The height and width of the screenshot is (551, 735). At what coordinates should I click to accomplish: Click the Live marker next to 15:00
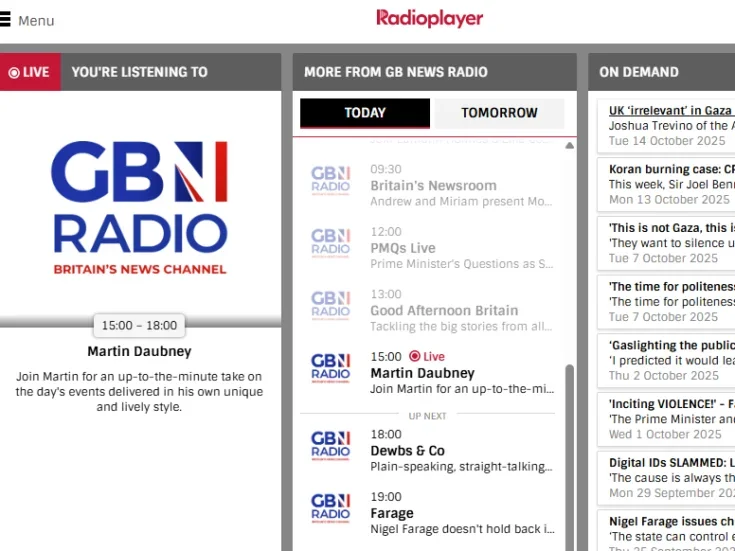(427, 356)
